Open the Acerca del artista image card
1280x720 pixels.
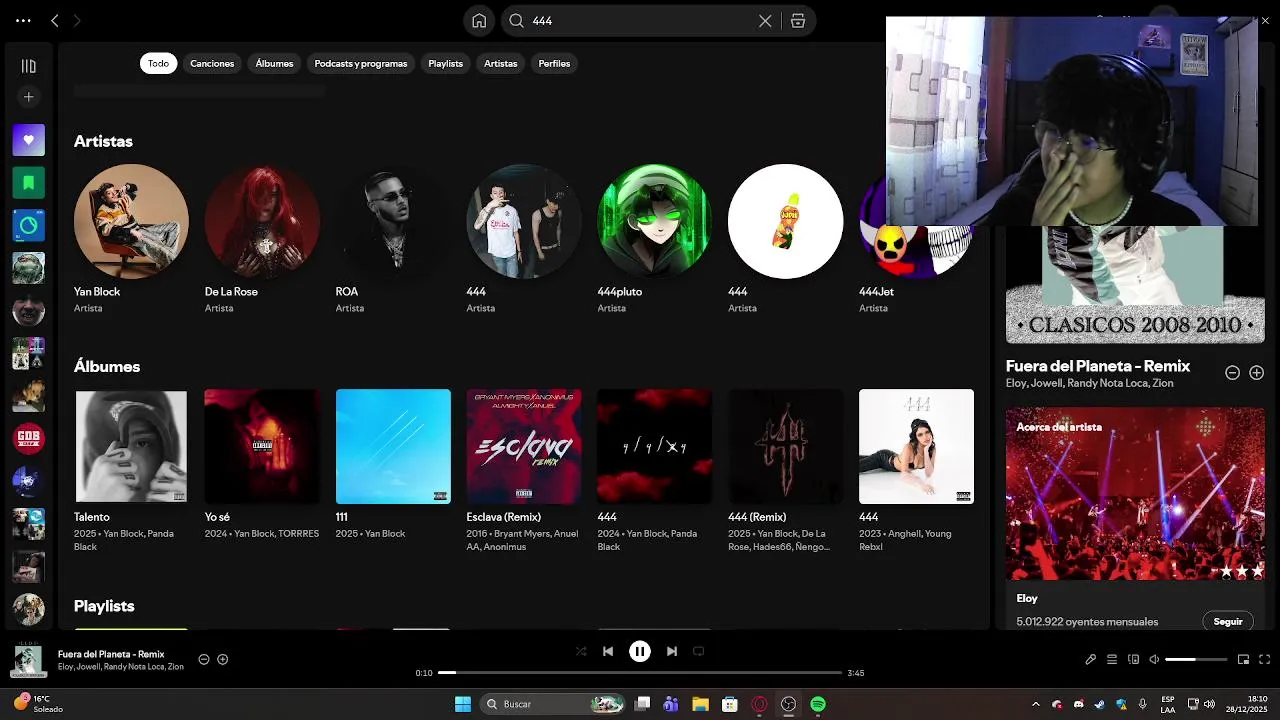pos(1135,493)
